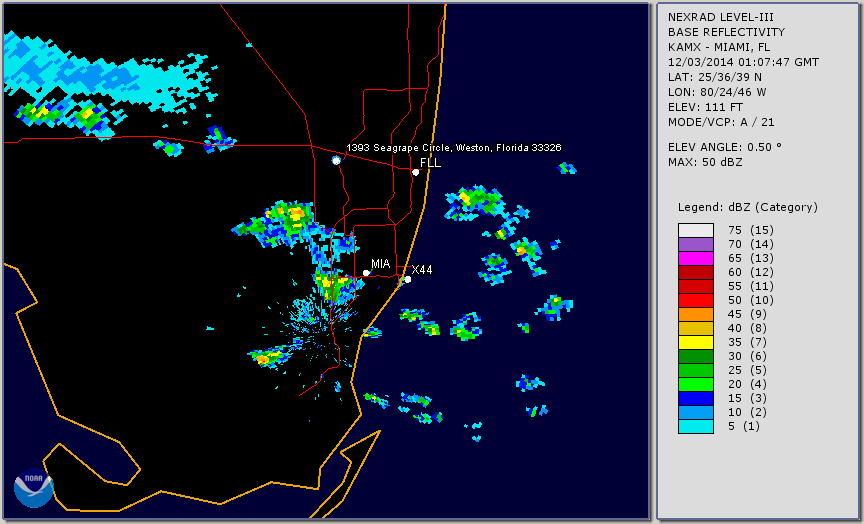The width and height of the screenshot is (864, 524).
Task: Select the 65 dBZ magenta swatch
Action: coord(696,258)
